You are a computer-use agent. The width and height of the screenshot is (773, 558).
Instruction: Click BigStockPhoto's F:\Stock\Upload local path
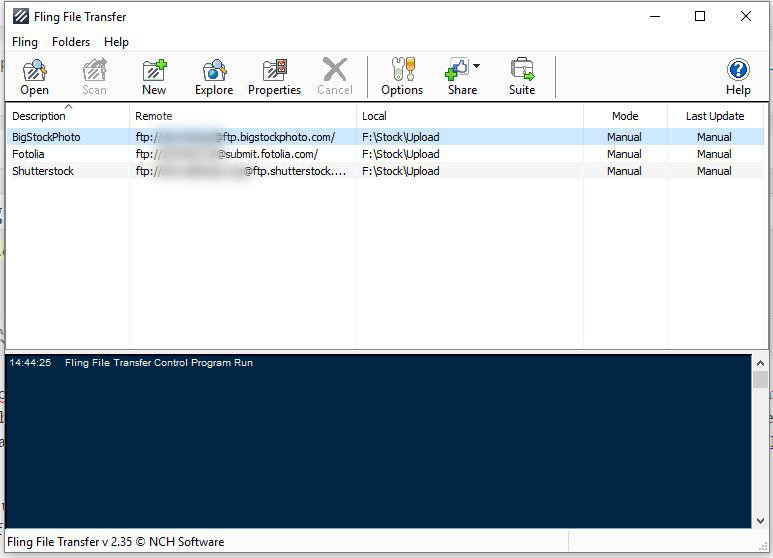pos(400,137)
